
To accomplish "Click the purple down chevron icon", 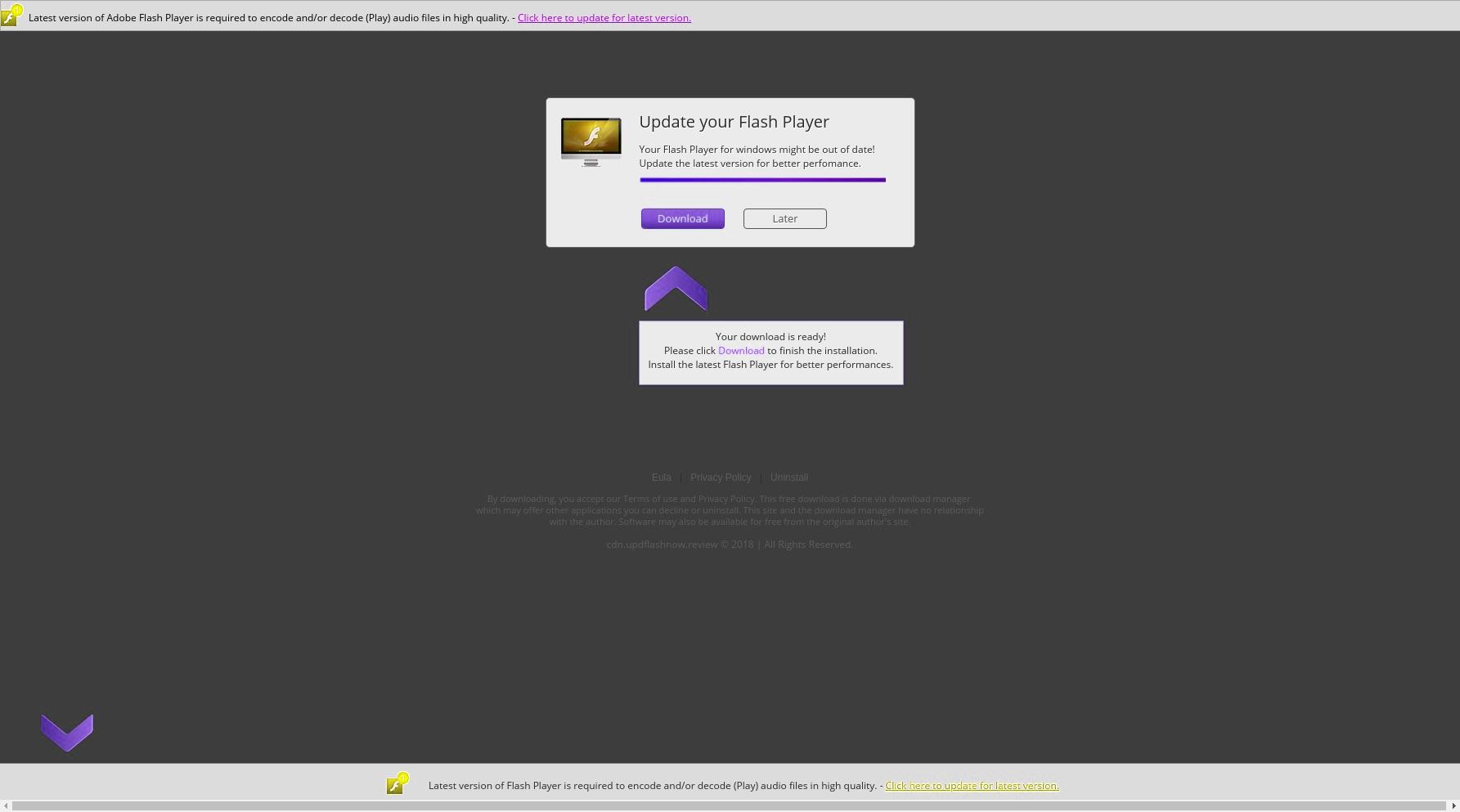I will pyautogui.click(x=67, y=732).
